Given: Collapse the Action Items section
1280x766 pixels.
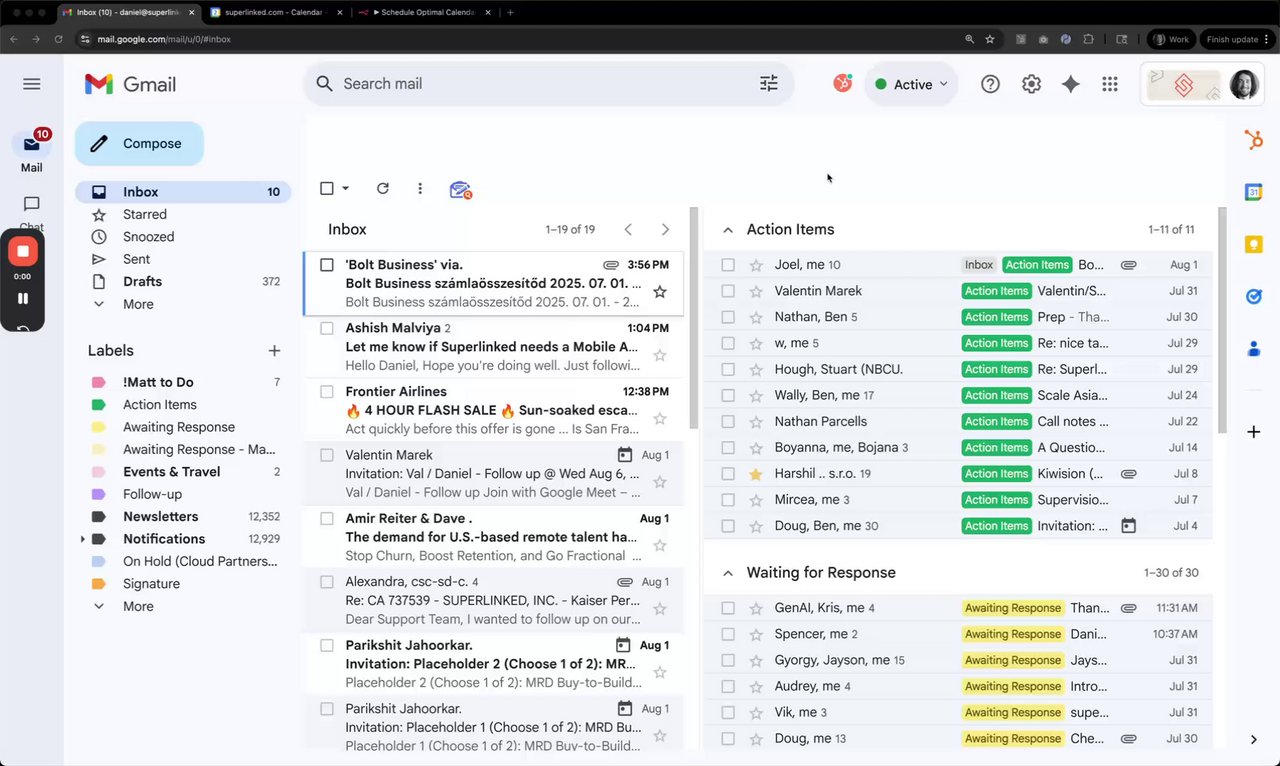Looking at the screenshot, I should pyautogui.click(x=728, y=230).
